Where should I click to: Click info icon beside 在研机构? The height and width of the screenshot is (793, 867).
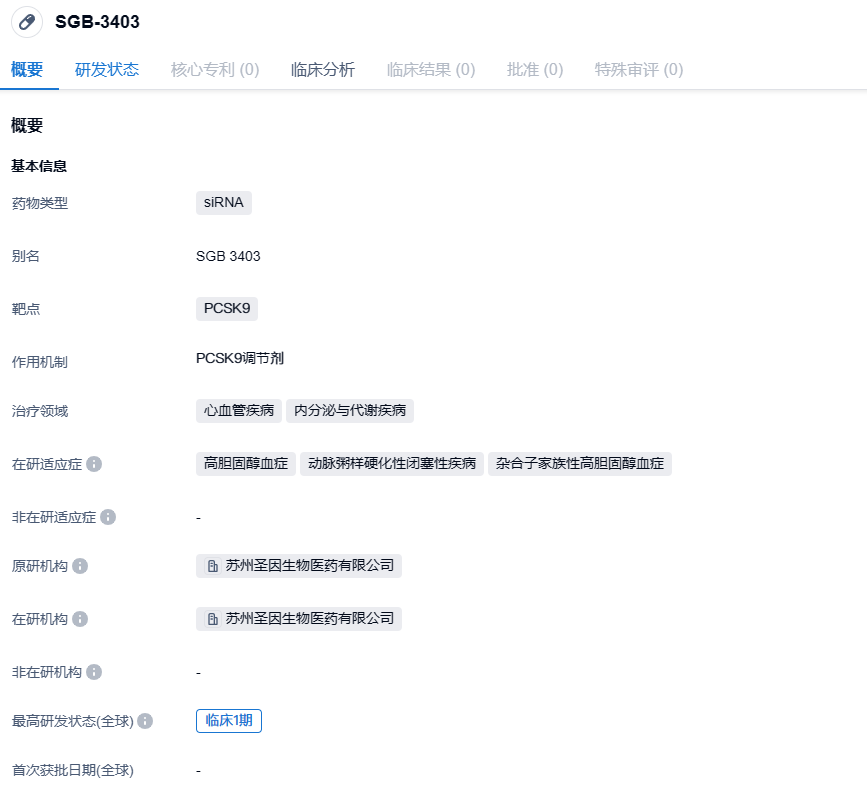click(80, 619)
